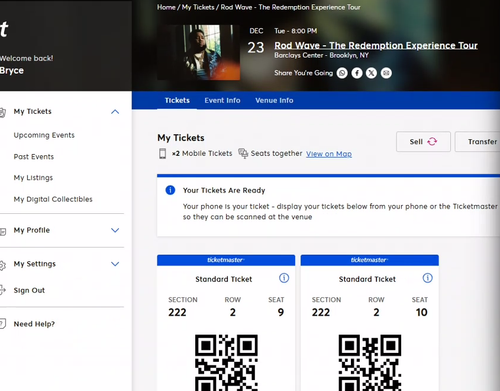Click the My Tickets sidebar heading
This screenshot has height=391, width=500.
pos(33,111)
